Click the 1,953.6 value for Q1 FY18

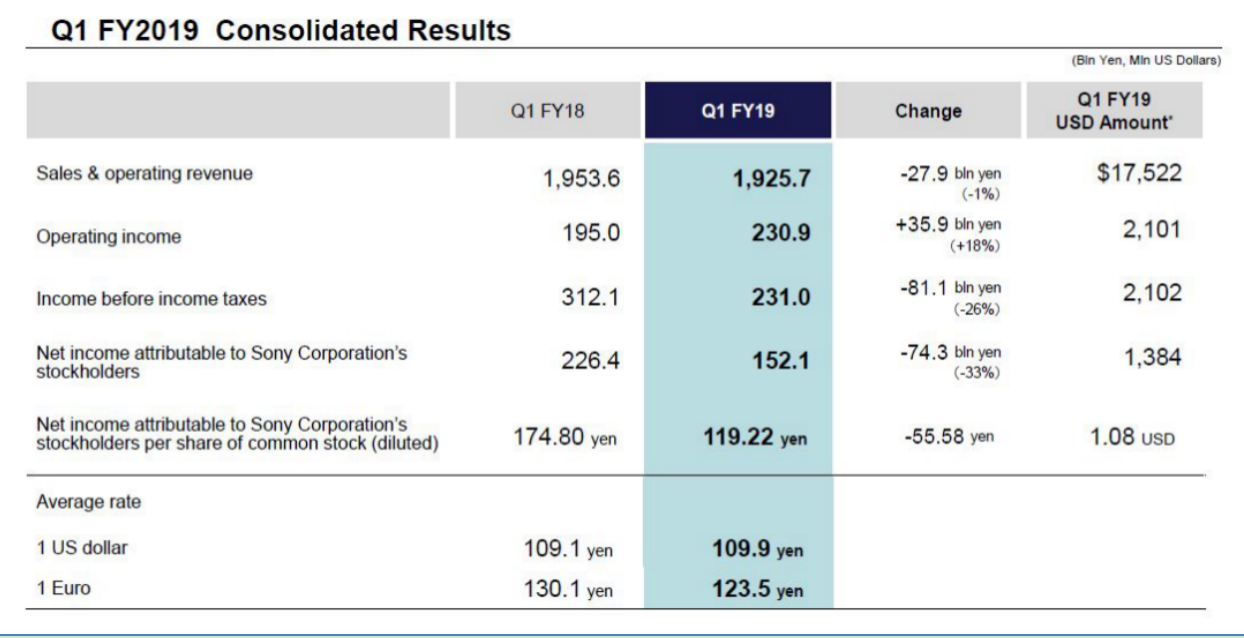click(x=582, y=178)
